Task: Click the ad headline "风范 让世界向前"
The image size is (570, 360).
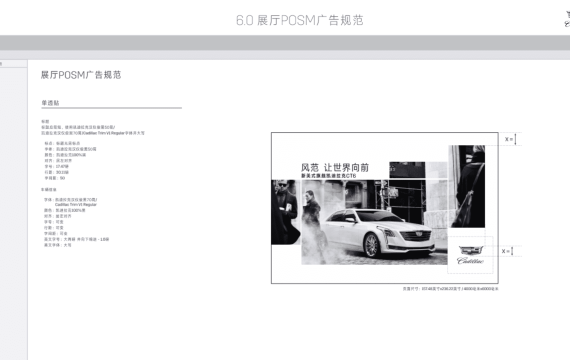Action: coord(335,167)
